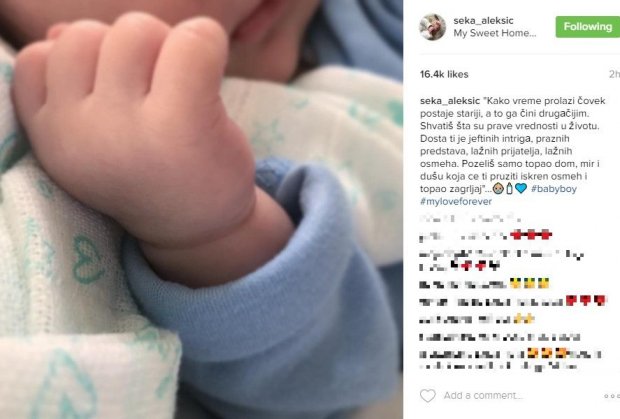Open the My Sweet Home location link
620x419 pixels.
pos(495,33)
